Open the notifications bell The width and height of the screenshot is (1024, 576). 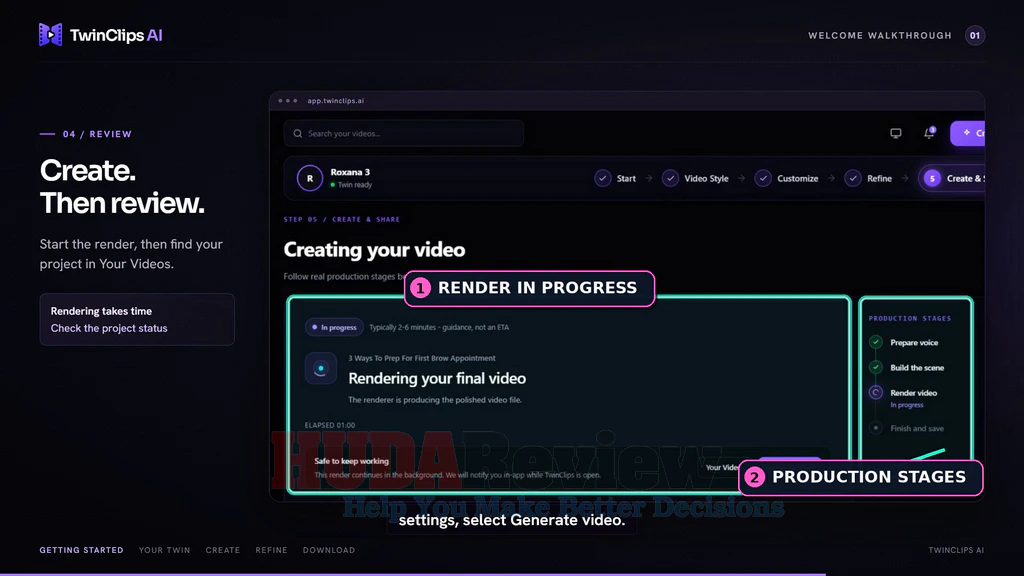coord(929,133)
